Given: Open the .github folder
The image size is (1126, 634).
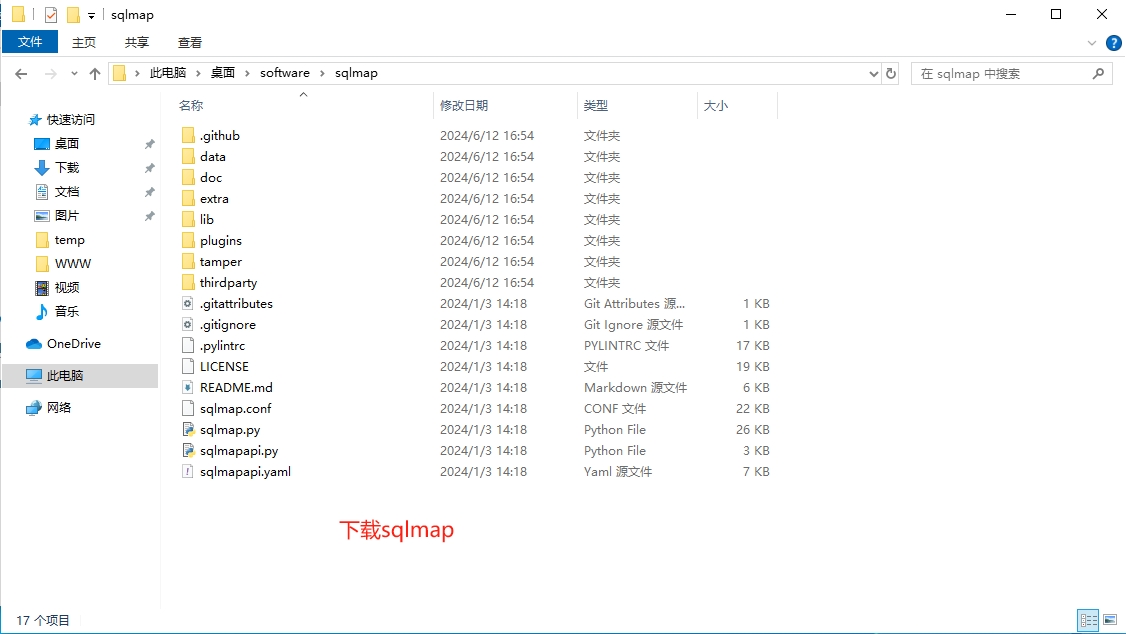Looking at the screenshot, I should coord(220,136).
